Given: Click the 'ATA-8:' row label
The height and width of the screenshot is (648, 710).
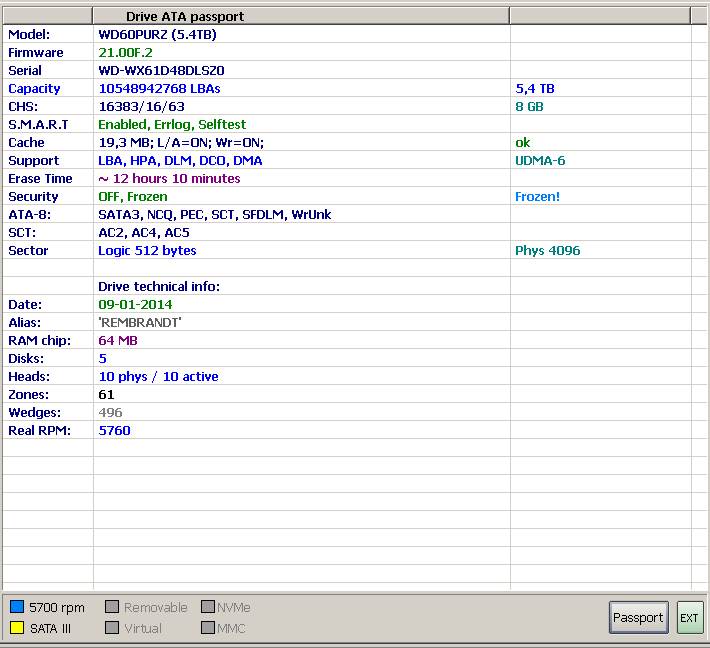Looking at the screenshot, I should 29,215.
